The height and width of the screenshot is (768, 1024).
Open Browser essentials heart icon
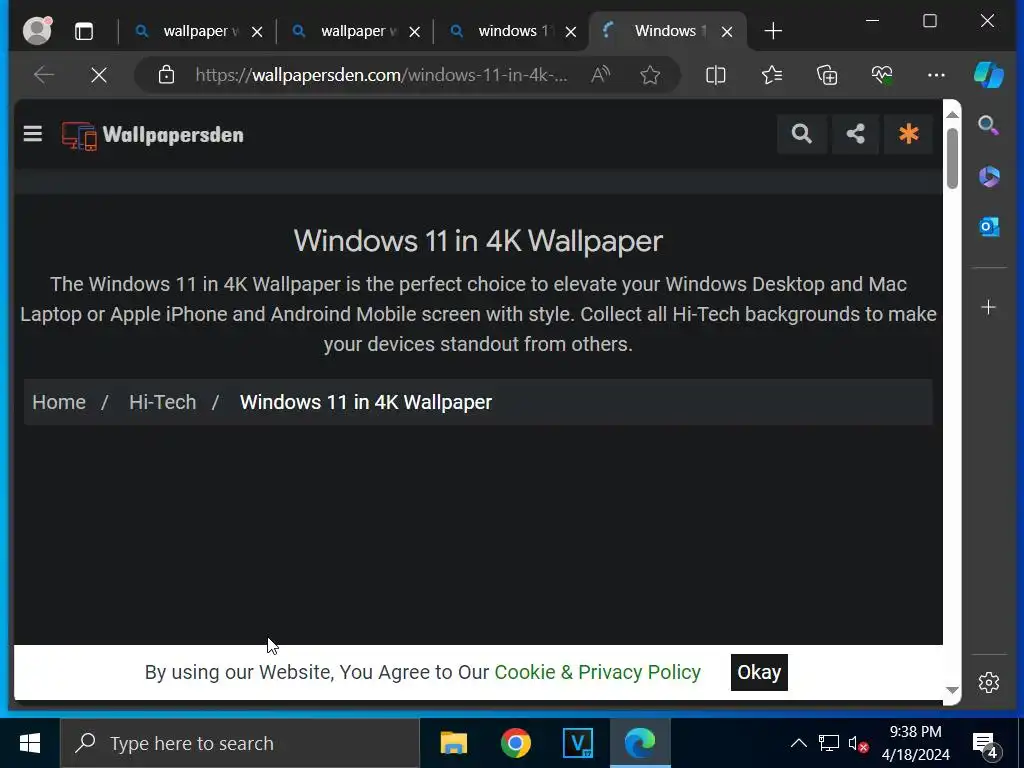[x=882, y=75]
